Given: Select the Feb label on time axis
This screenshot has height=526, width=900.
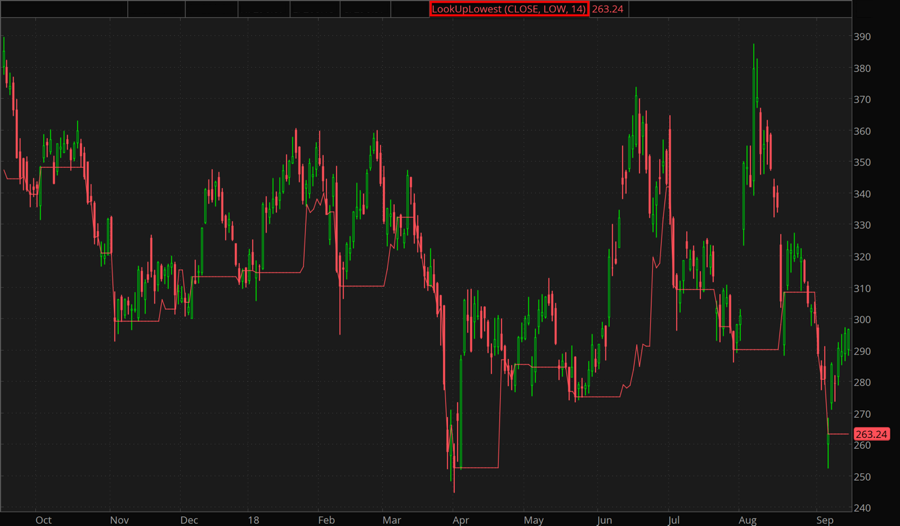Looking at the screenshot, I should click(326, 520).
